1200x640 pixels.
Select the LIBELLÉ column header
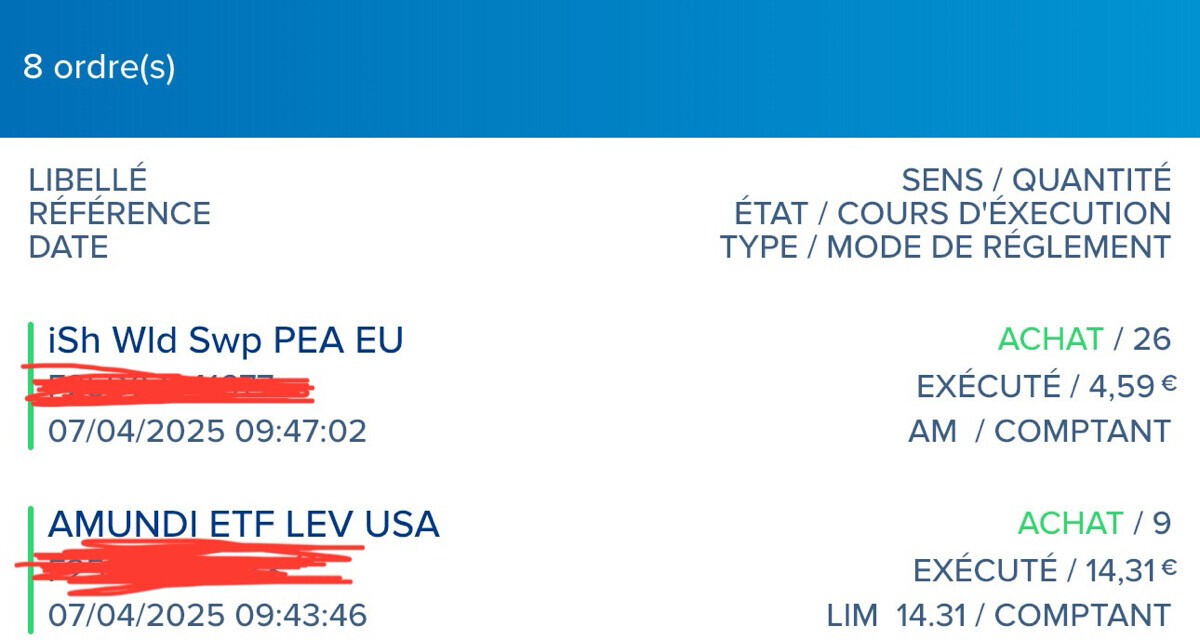coord(88,180)
